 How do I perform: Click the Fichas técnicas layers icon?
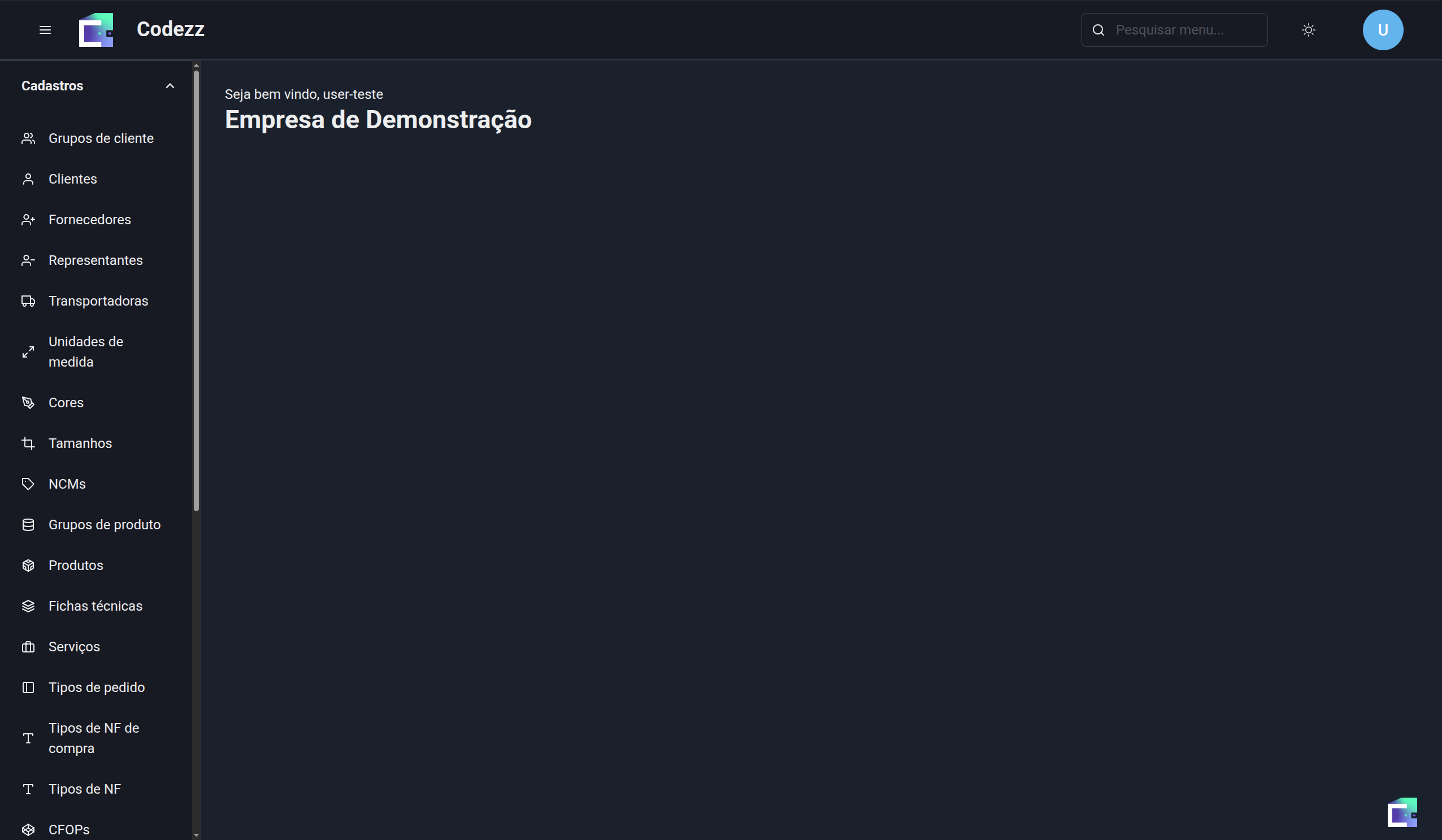(x=28, y=606)
